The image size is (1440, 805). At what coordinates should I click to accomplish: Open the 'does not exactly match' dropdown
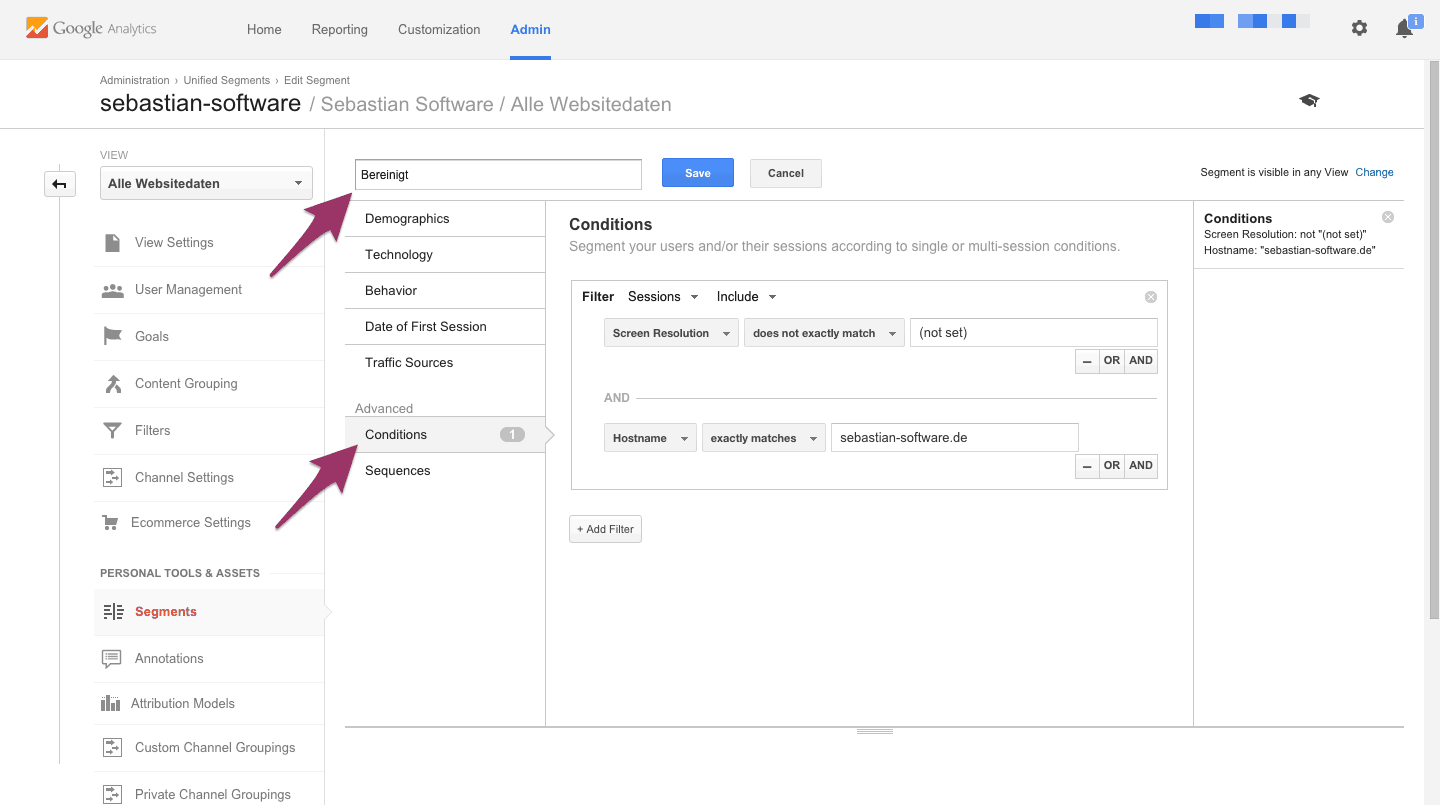824,333
